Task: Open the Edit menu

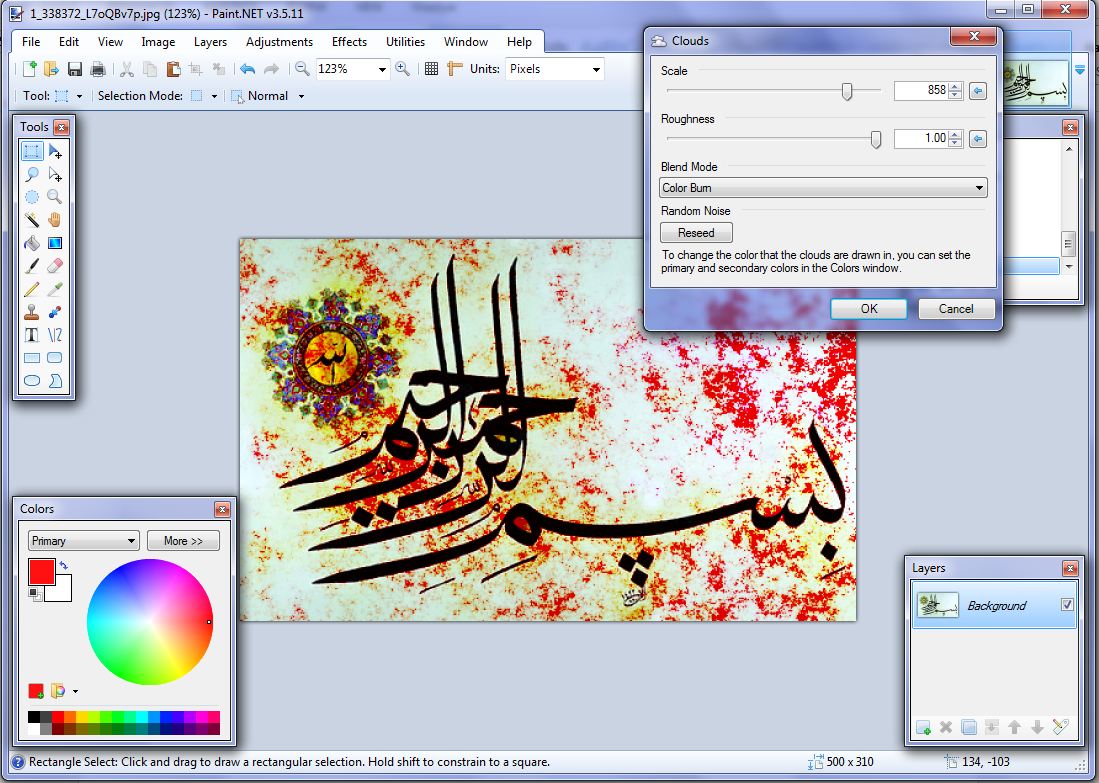Action: (x=69, y=42)
